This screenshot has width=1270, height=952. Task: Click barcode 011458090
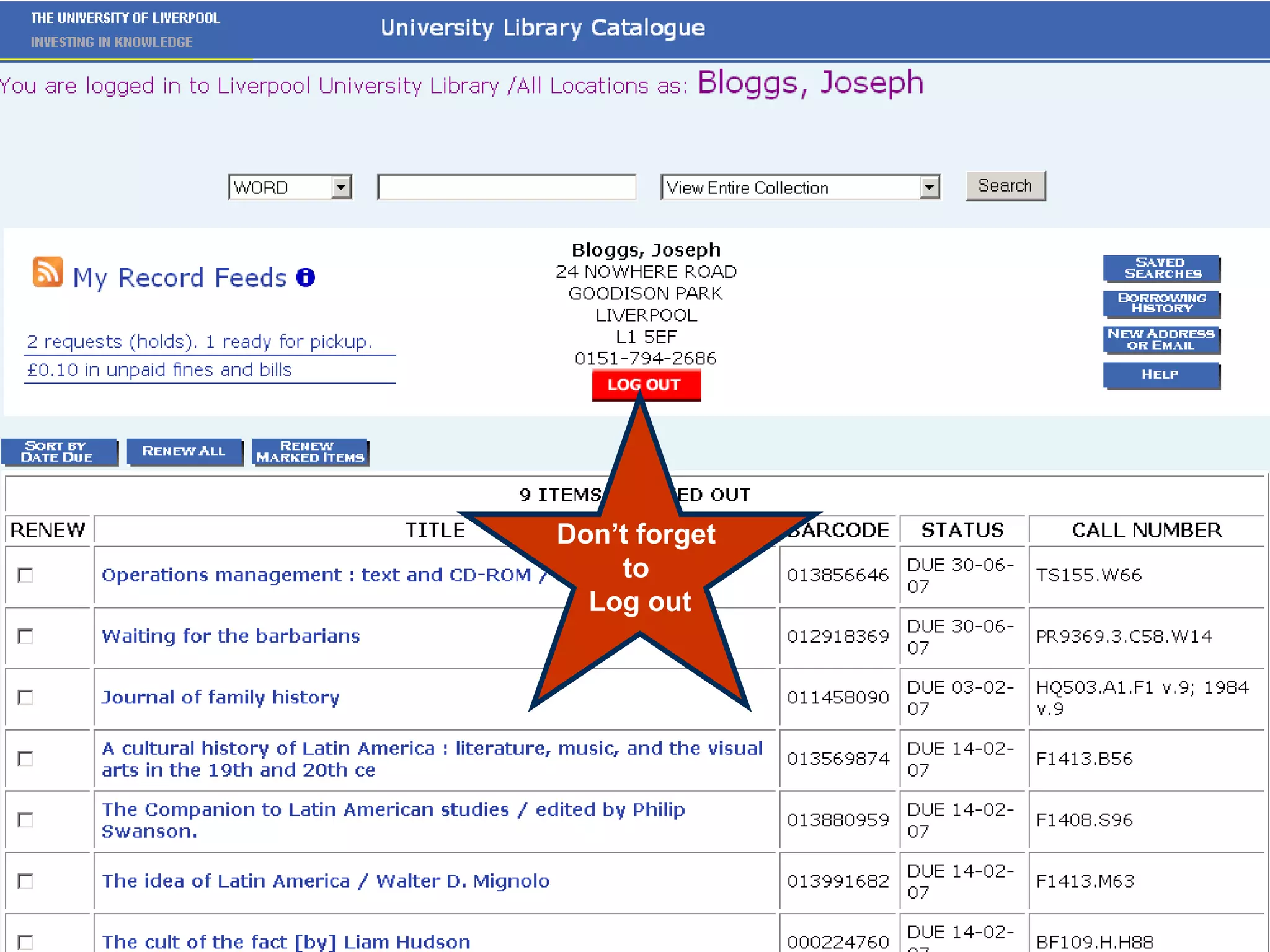838,698
